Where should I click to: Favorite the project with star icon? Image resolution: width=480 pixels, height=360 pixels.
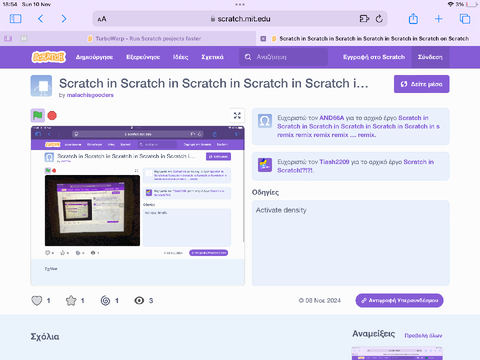[x=71, y=301]
